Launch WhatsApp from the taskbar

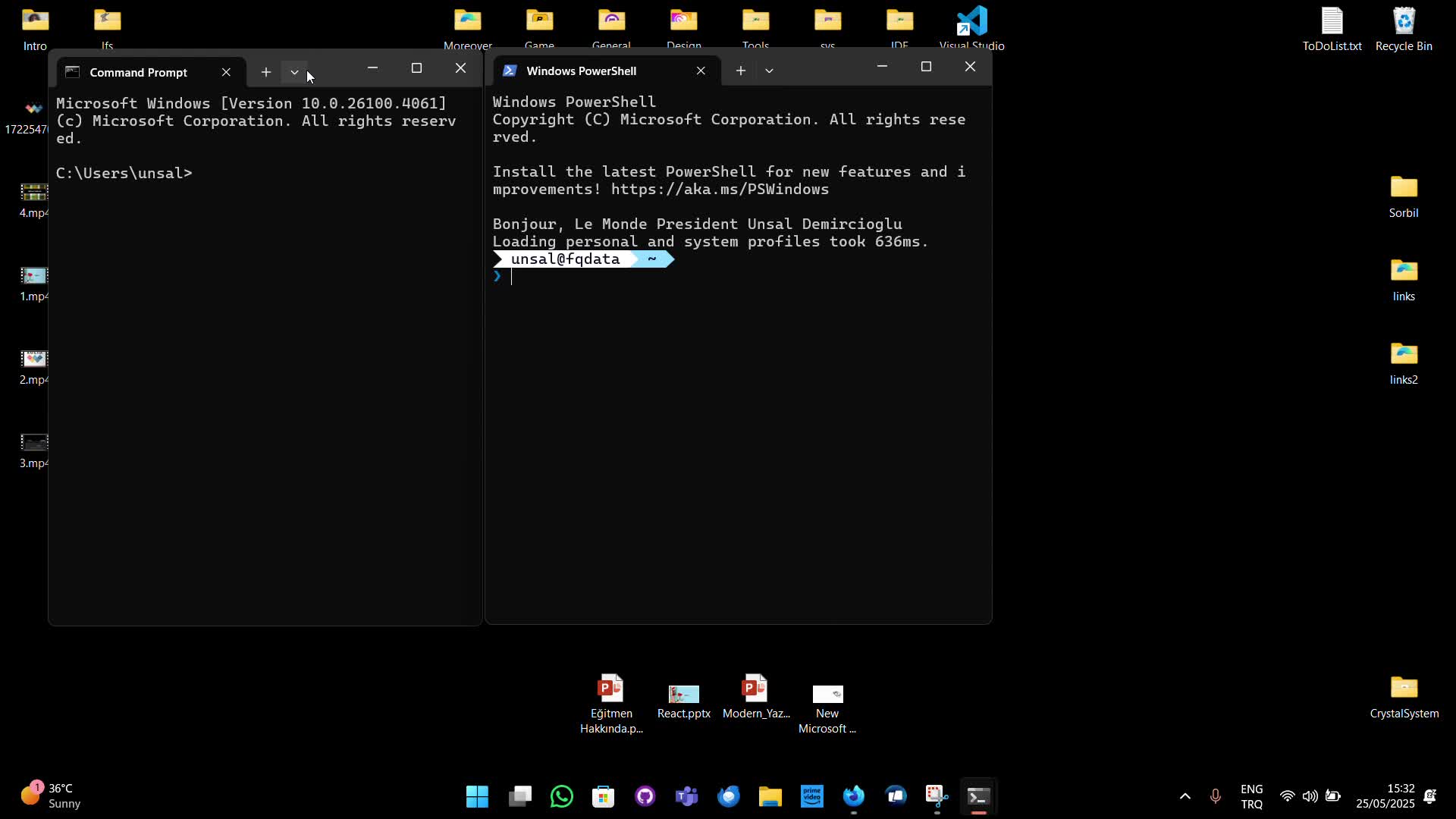coord(562,796)
